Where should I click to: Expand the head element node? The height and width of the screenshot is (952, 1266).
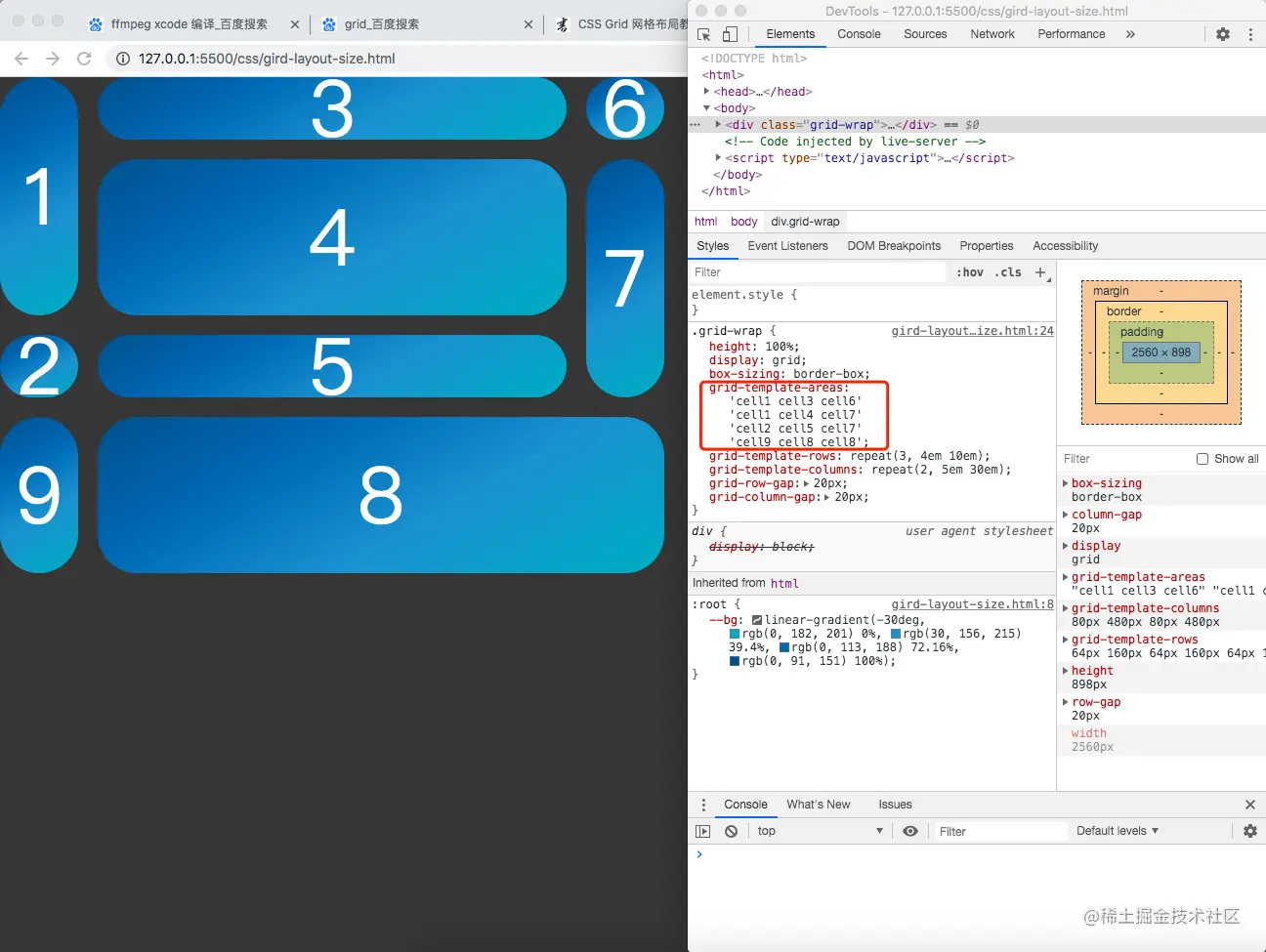[x=706, y=91]
